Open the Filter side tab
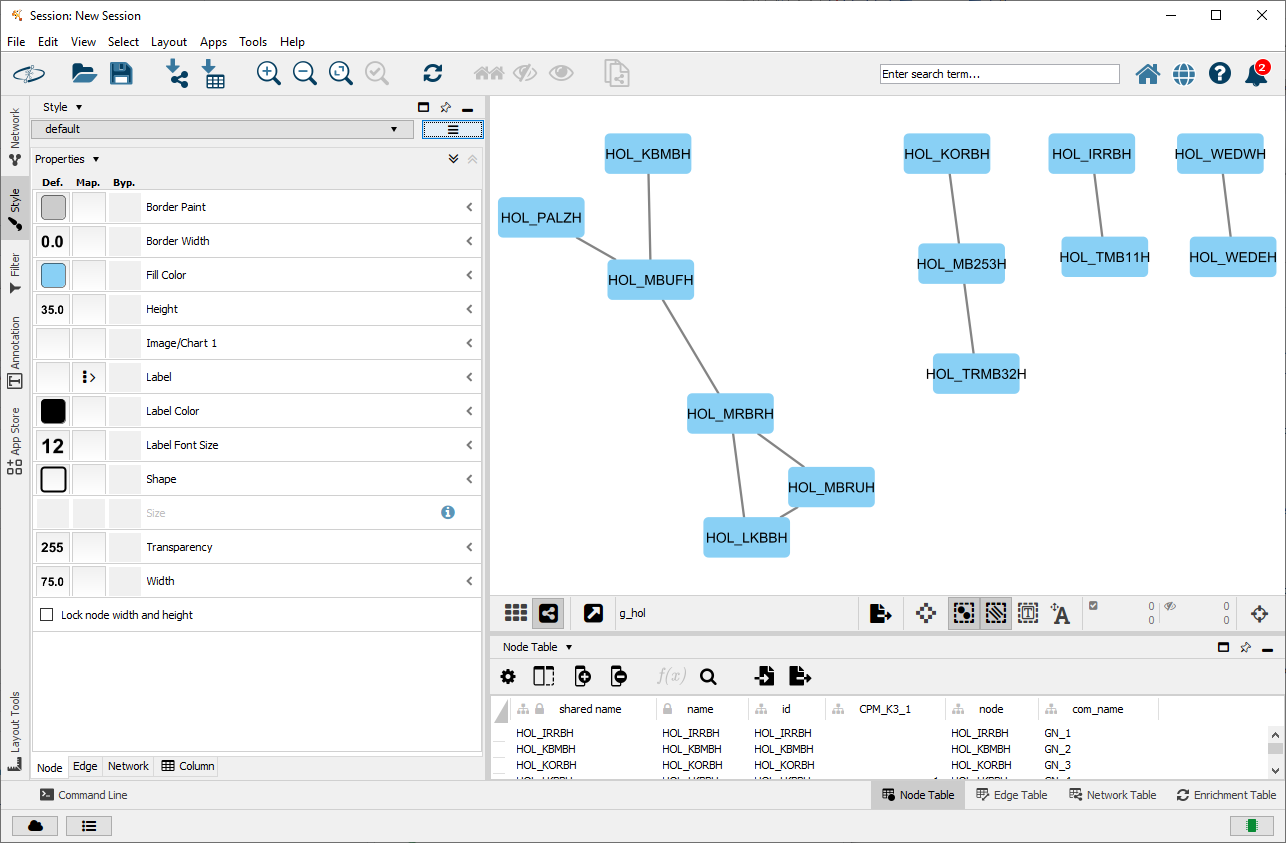The height and width of the screenshot is (843, 1286). click(15, 272)
